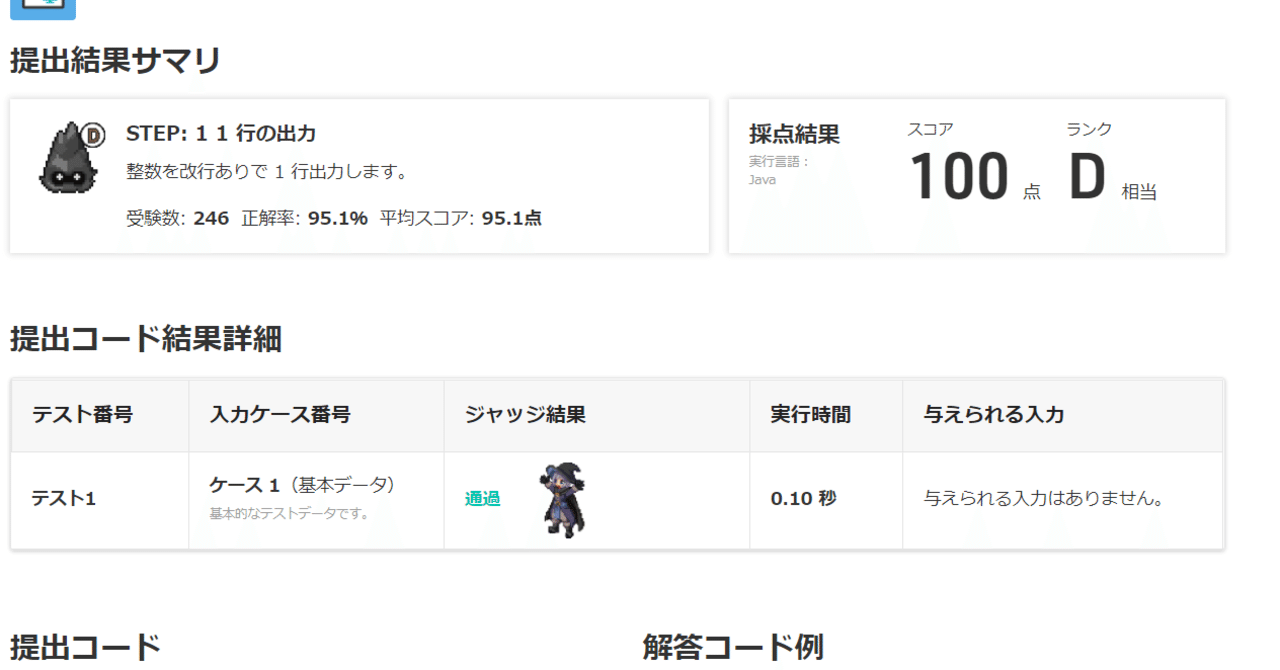Click the 受験数 246 statistic

178,216
